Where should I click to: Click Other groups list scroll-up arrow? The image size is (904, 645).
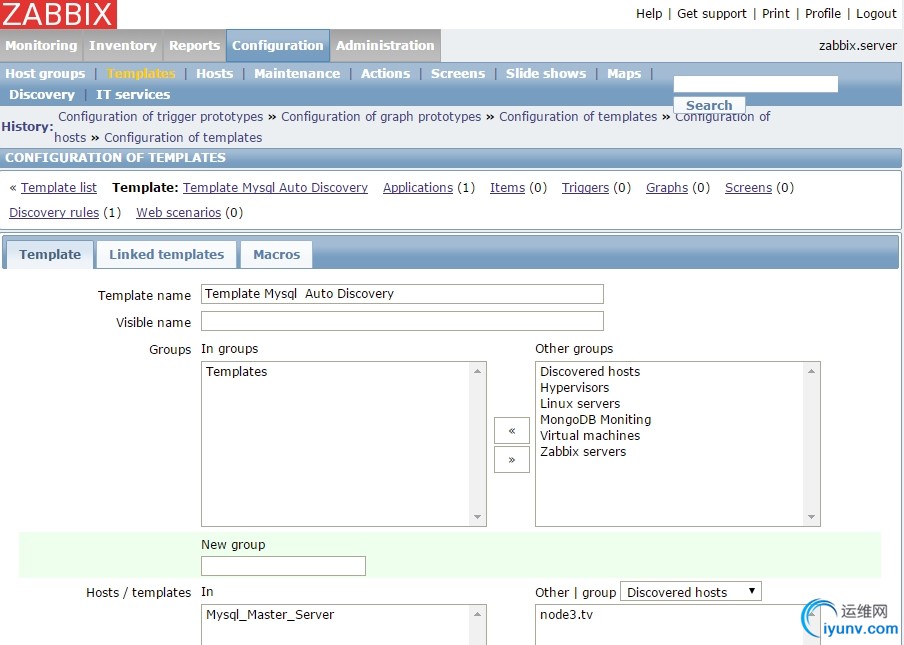(811, 371)
